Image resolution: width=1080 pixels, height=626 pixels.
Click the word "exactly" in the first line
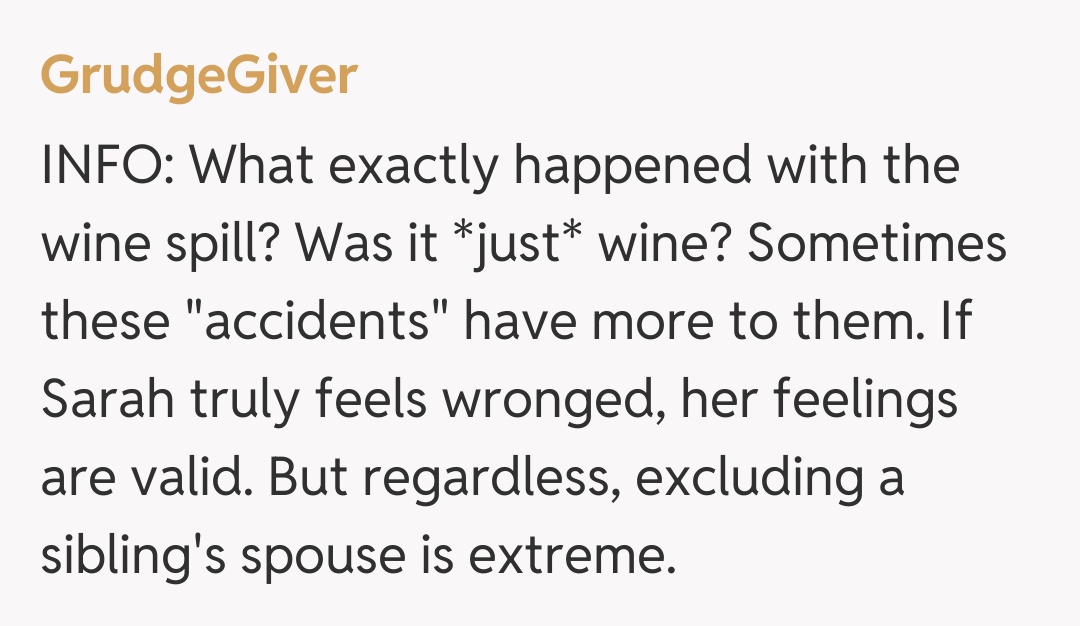coord(413,167)
